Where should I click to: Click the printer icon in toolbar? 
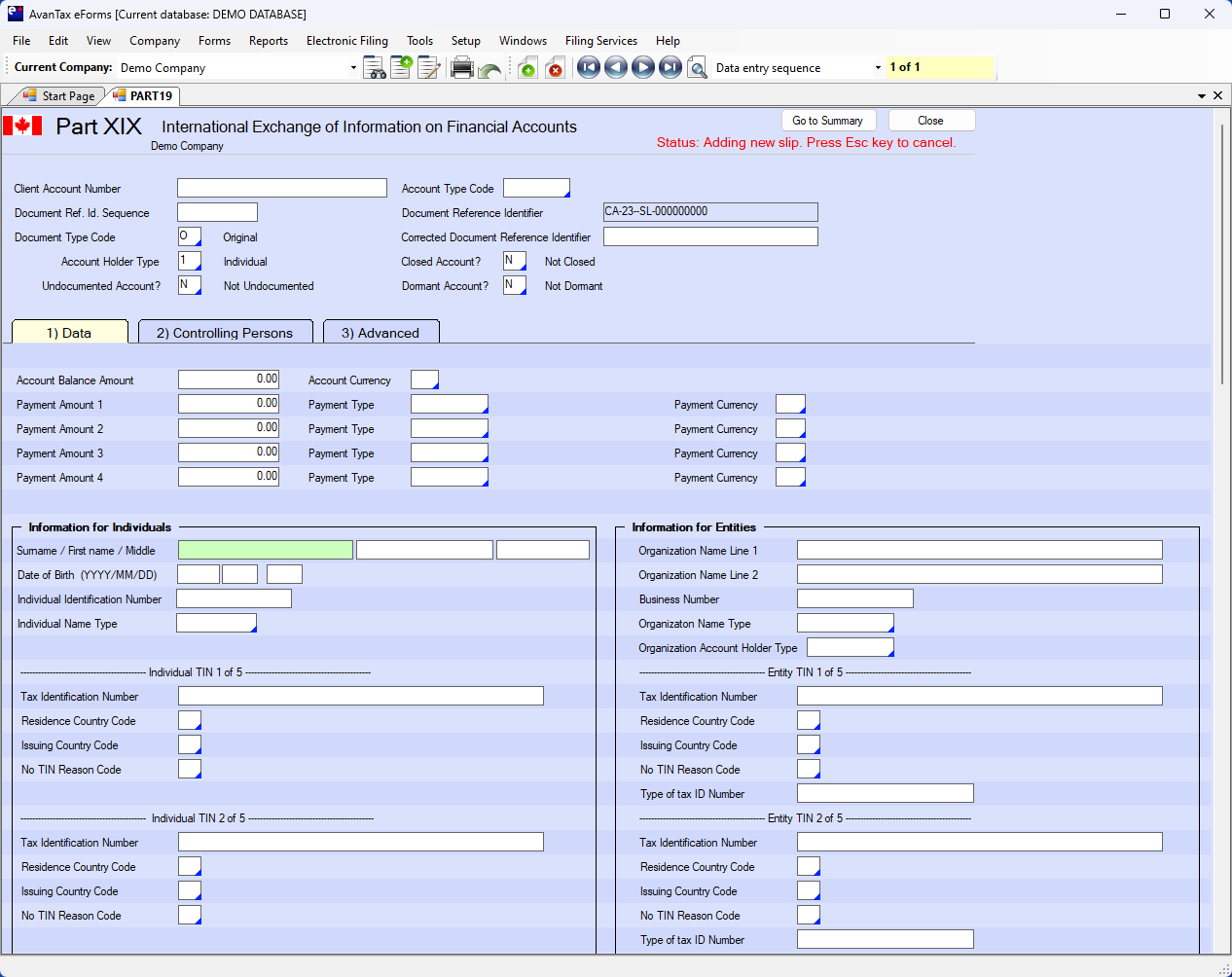(462, 68)
